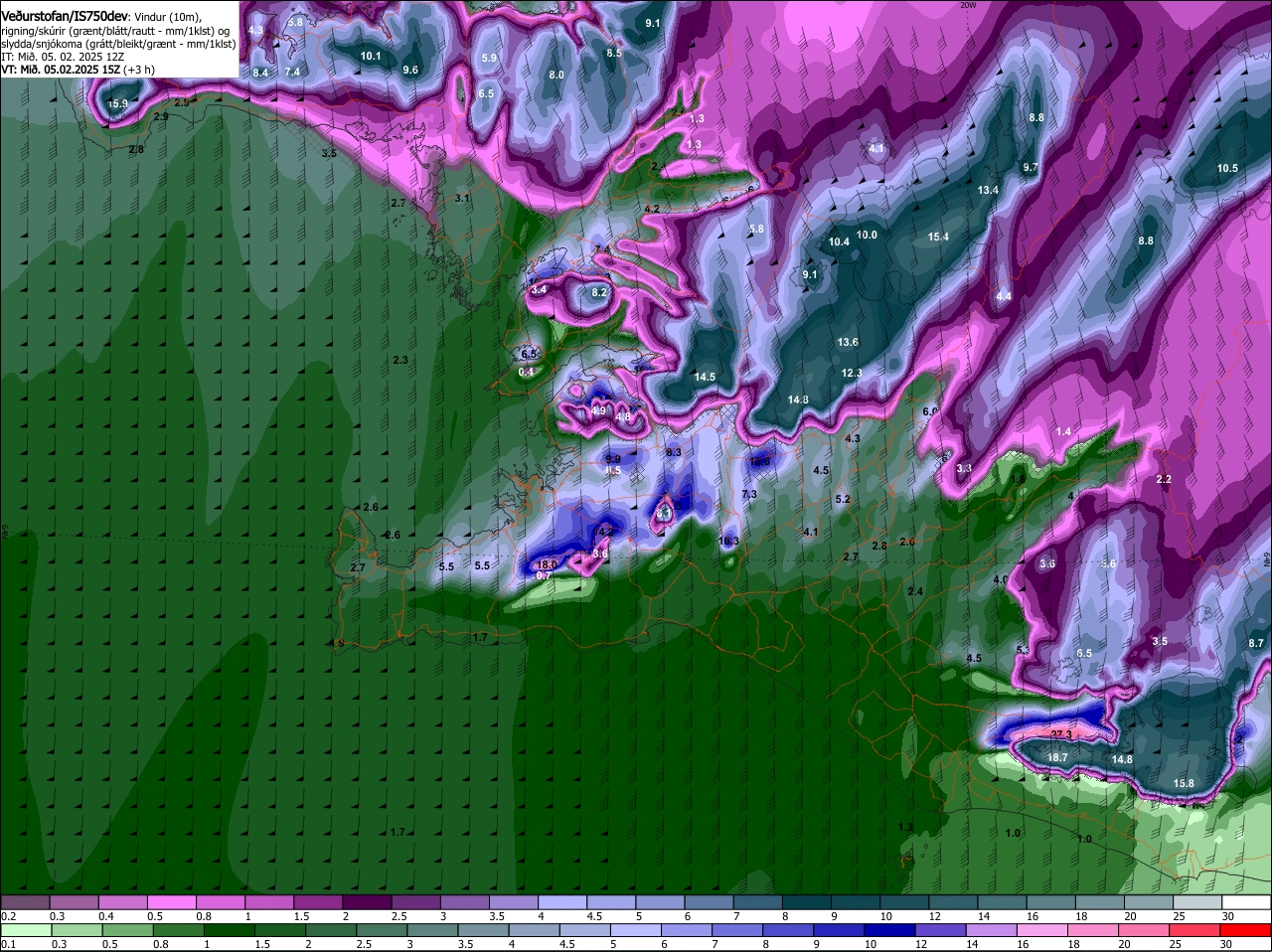Screen dimensions: 1272x952
Task: Click the 18.0 value on the dark blue patch
Action: 547,563
